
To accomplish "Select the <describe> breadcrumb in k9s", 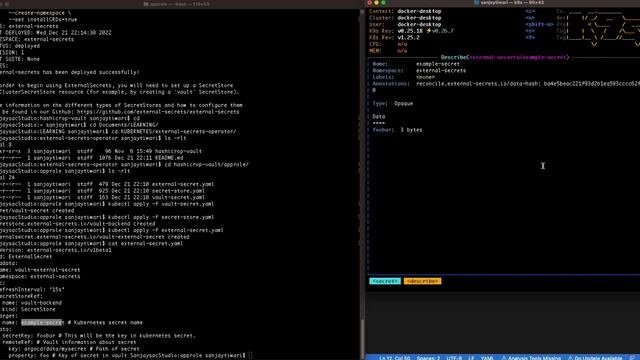I will tap(422, 281).
